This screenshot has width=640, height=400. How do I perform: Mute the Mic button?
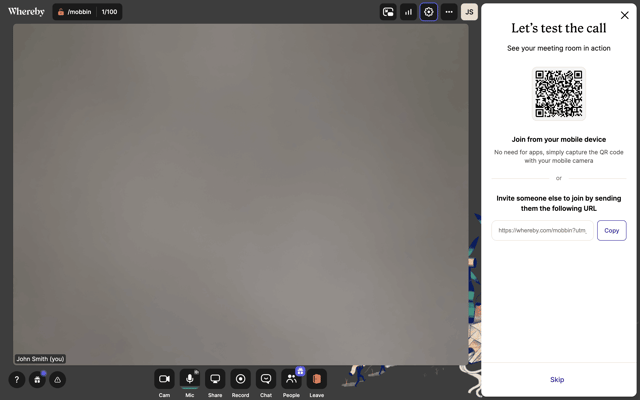click(190, 379)
